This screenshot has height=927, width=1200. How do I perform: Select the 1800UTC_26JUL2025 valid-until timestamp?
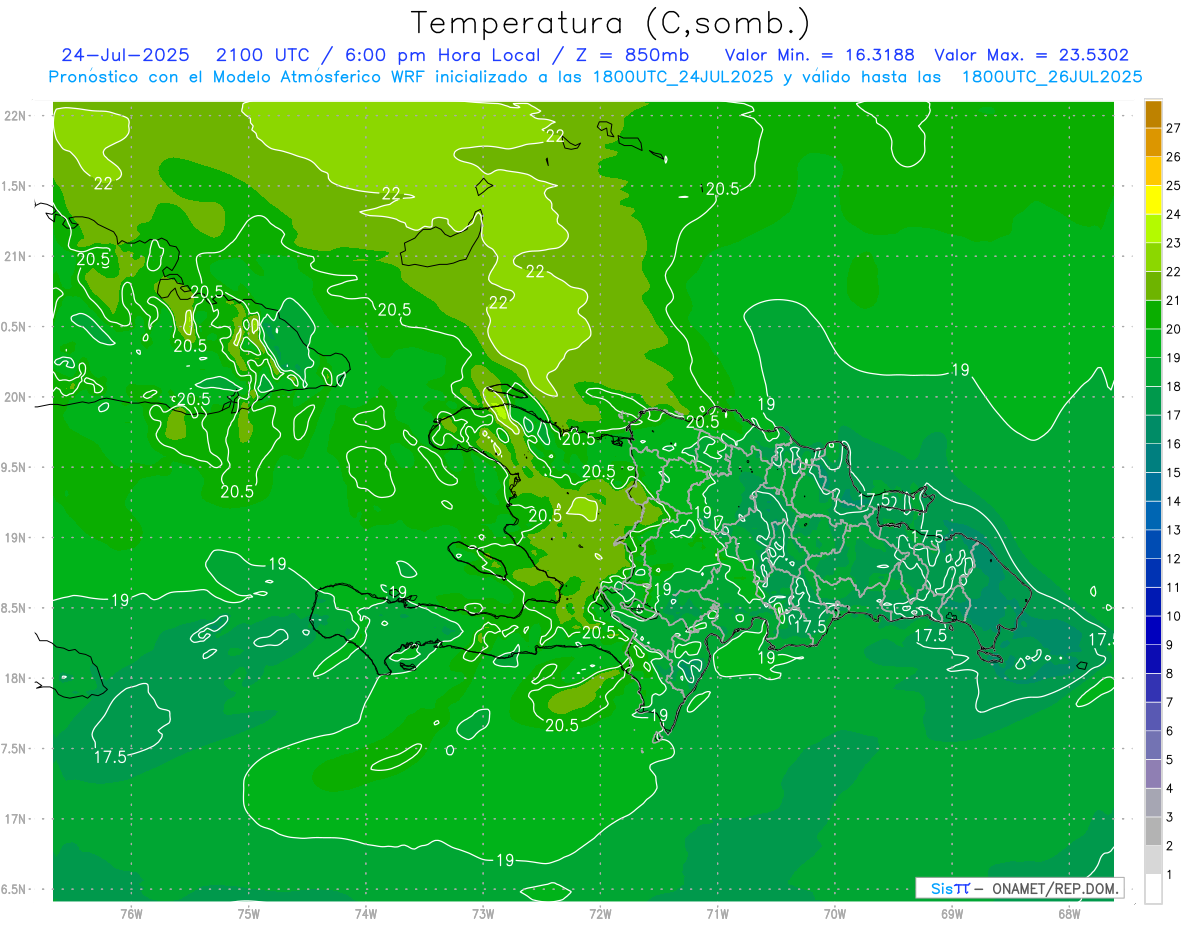coord(1052,77)
